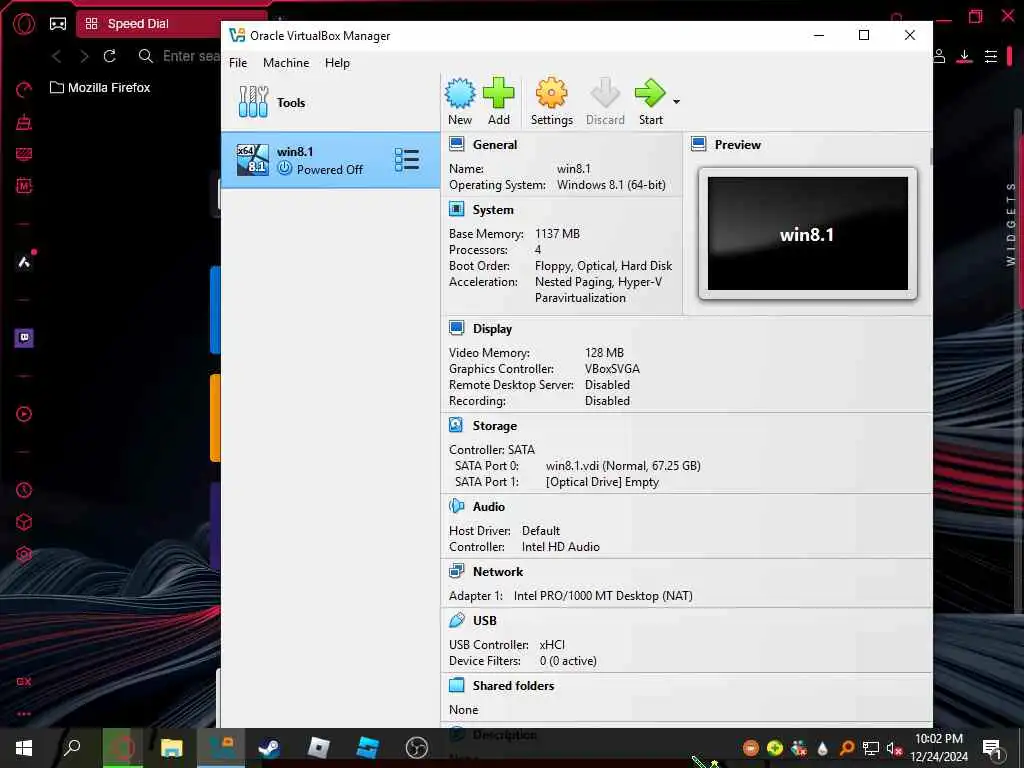Click the New virtual machine icon
Image resolution: width=1024 pixels, height=768 pixels.
(460, 93)
